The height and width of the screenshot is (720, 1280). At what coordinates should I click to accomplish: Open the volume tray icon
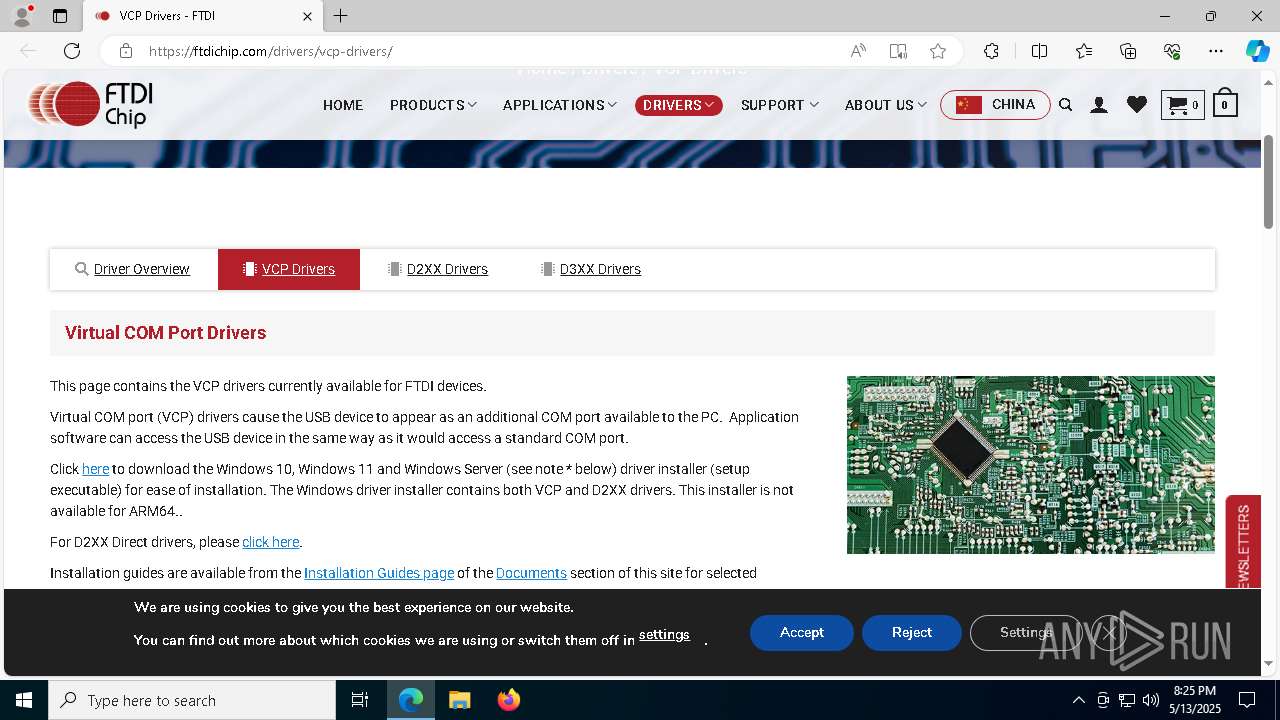1150,700
